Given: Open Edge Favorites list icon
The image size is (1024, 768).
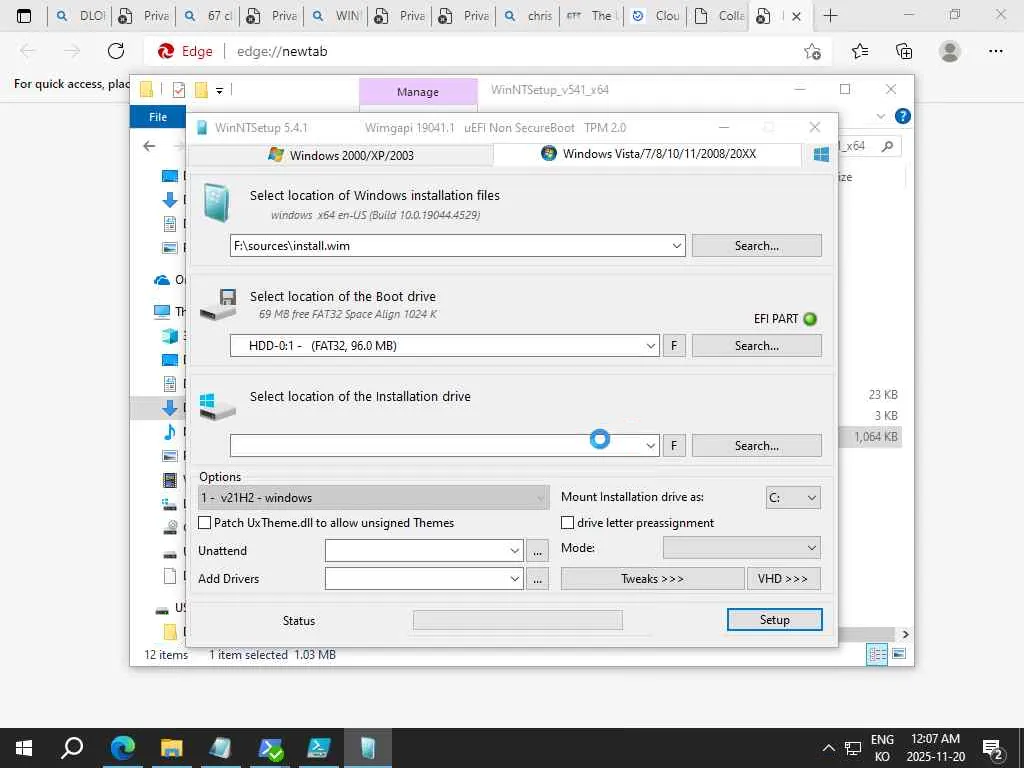Looking at the screenshot, I should point(859,51).
